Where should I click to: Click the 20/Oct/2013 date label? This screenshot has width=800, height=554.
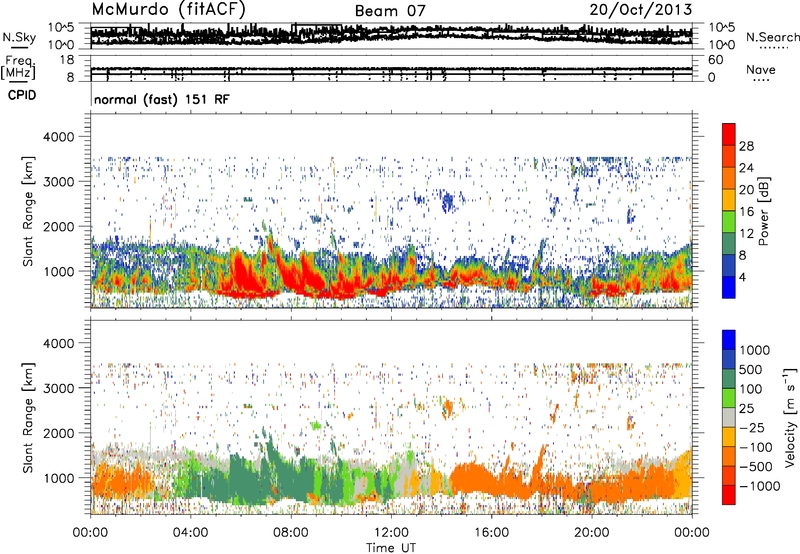pyautogui.click(x=641, y=10)
